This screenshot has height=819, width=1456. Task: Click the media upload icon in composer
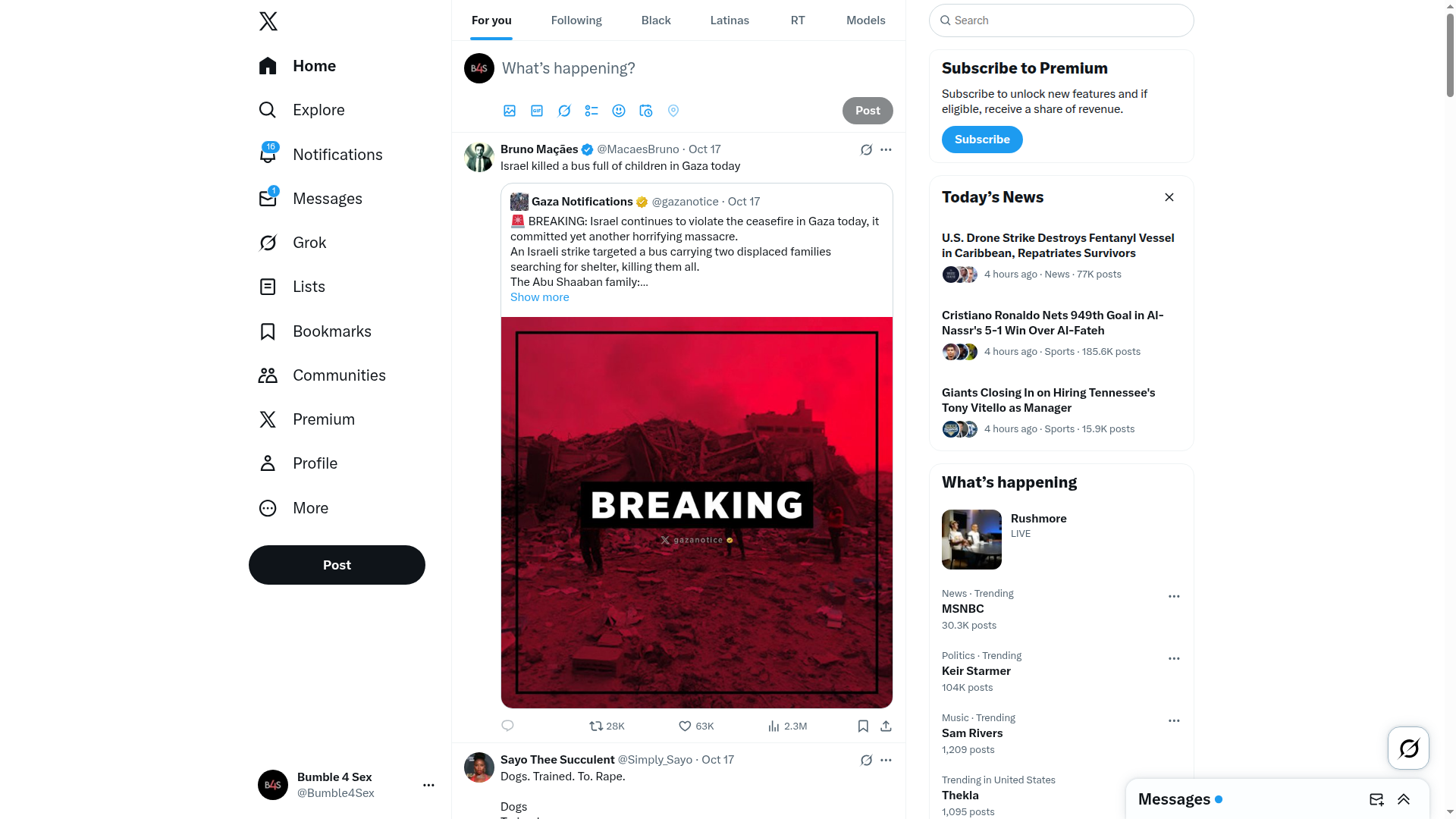tap(510, 111)
